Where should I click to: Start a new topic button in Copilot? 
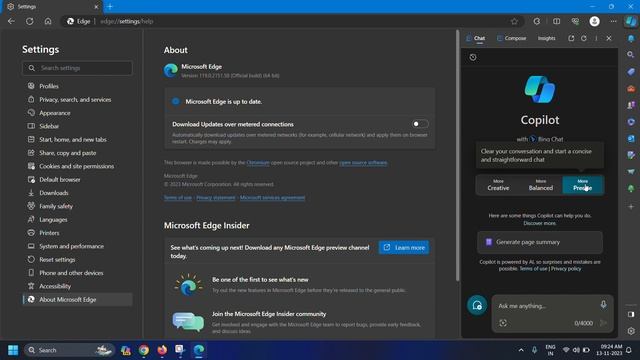click(x=477, y=305)
